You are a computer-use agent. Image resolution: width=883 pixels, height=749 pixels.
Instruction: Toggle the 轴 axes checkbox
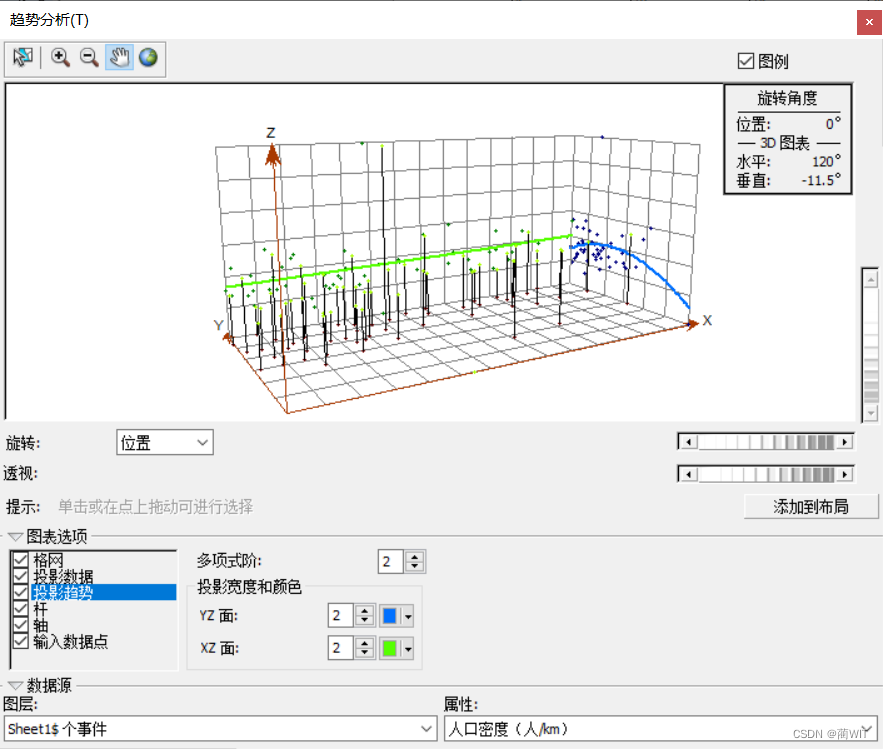point(21,625)
